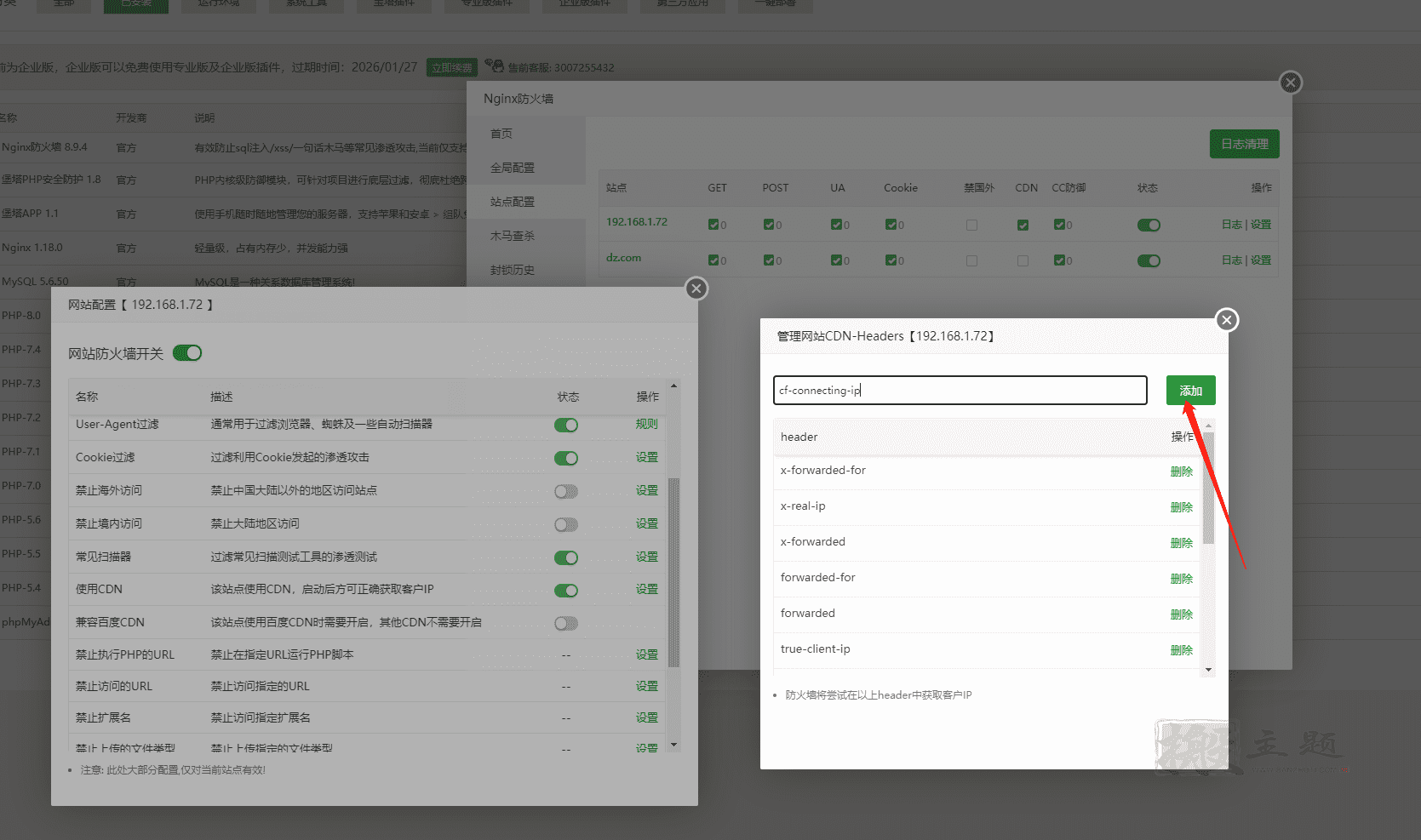Open 设置 for 禁止扩展名
This screenshot has width=1421, height=840.
646,717
